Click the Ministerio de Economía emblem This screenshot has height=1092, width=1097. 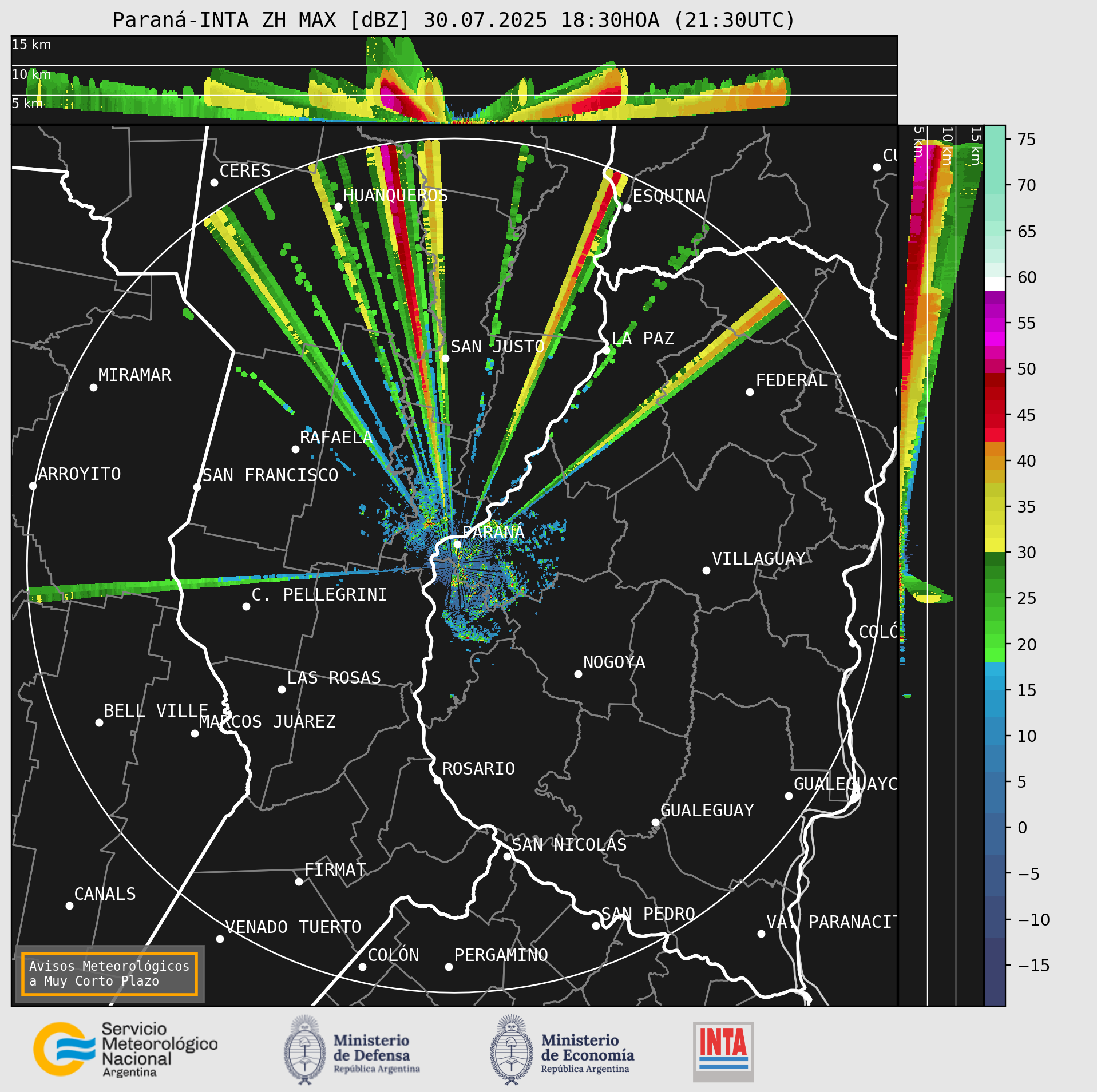(562, 1050)
